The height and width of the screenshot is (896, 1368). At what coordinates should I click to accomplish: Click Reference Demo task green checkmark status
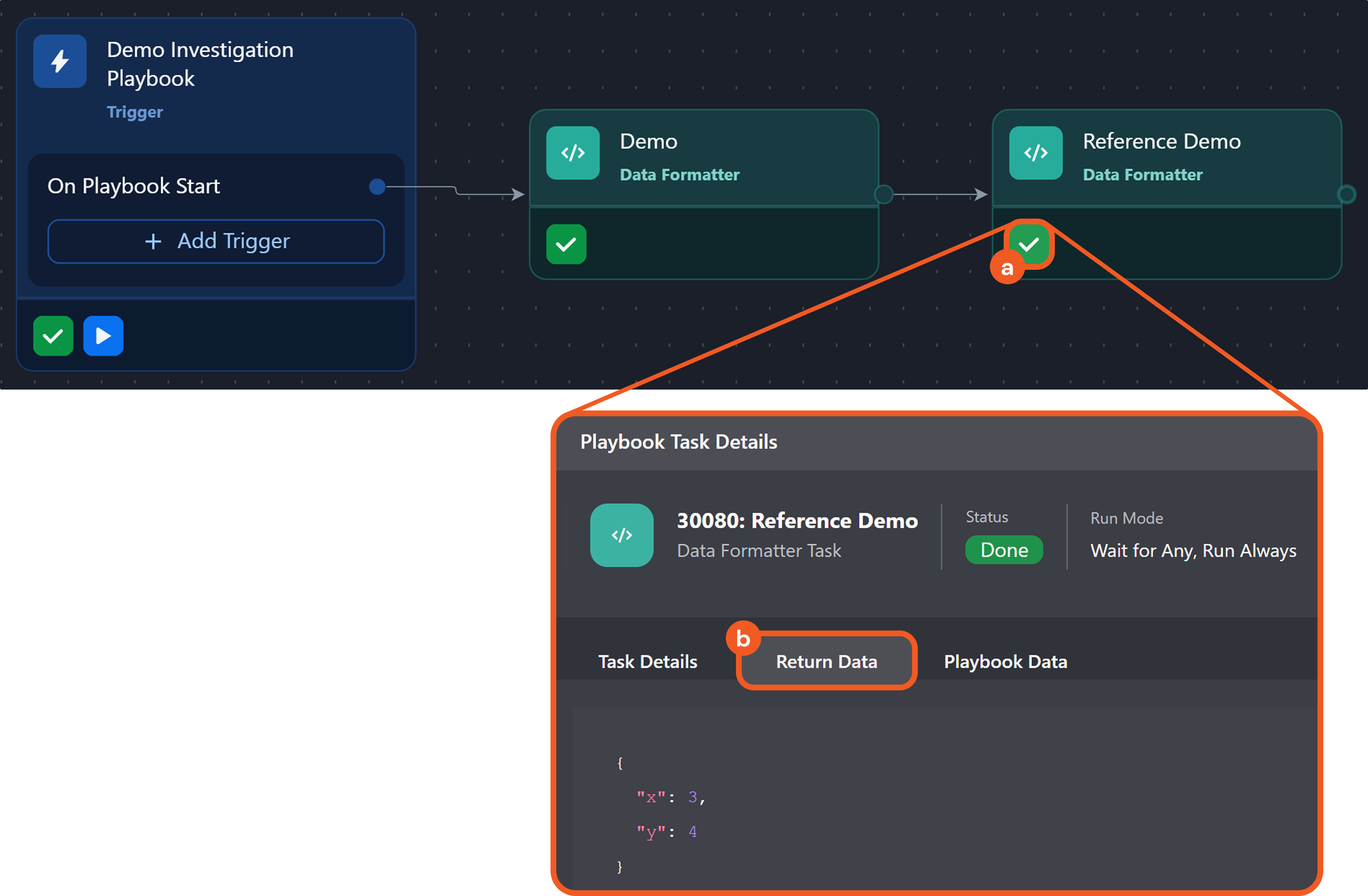pyautogui.click(x=1028, y=244)
